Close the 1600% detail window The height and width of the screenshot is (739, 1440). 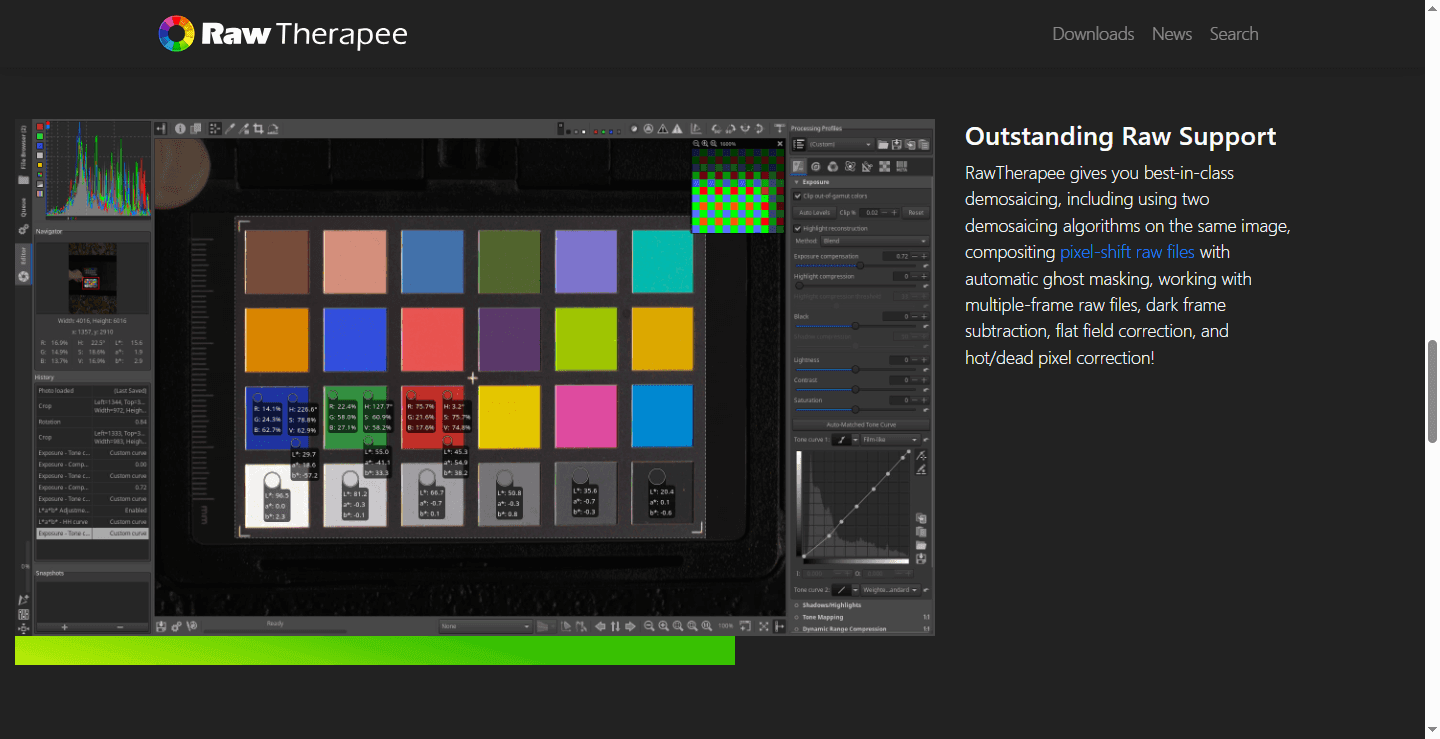(779, 144)
